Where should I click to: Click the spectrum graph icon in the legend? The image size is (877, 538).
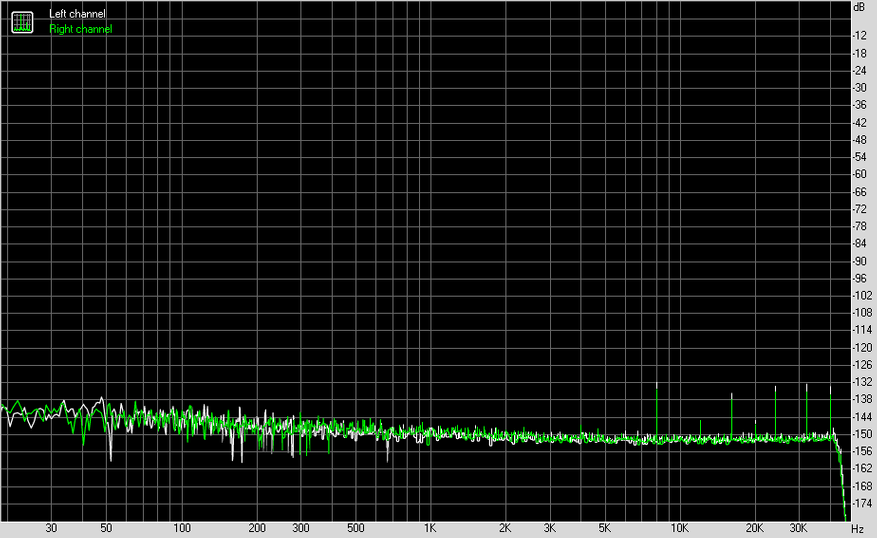click(x=22, y=22)
